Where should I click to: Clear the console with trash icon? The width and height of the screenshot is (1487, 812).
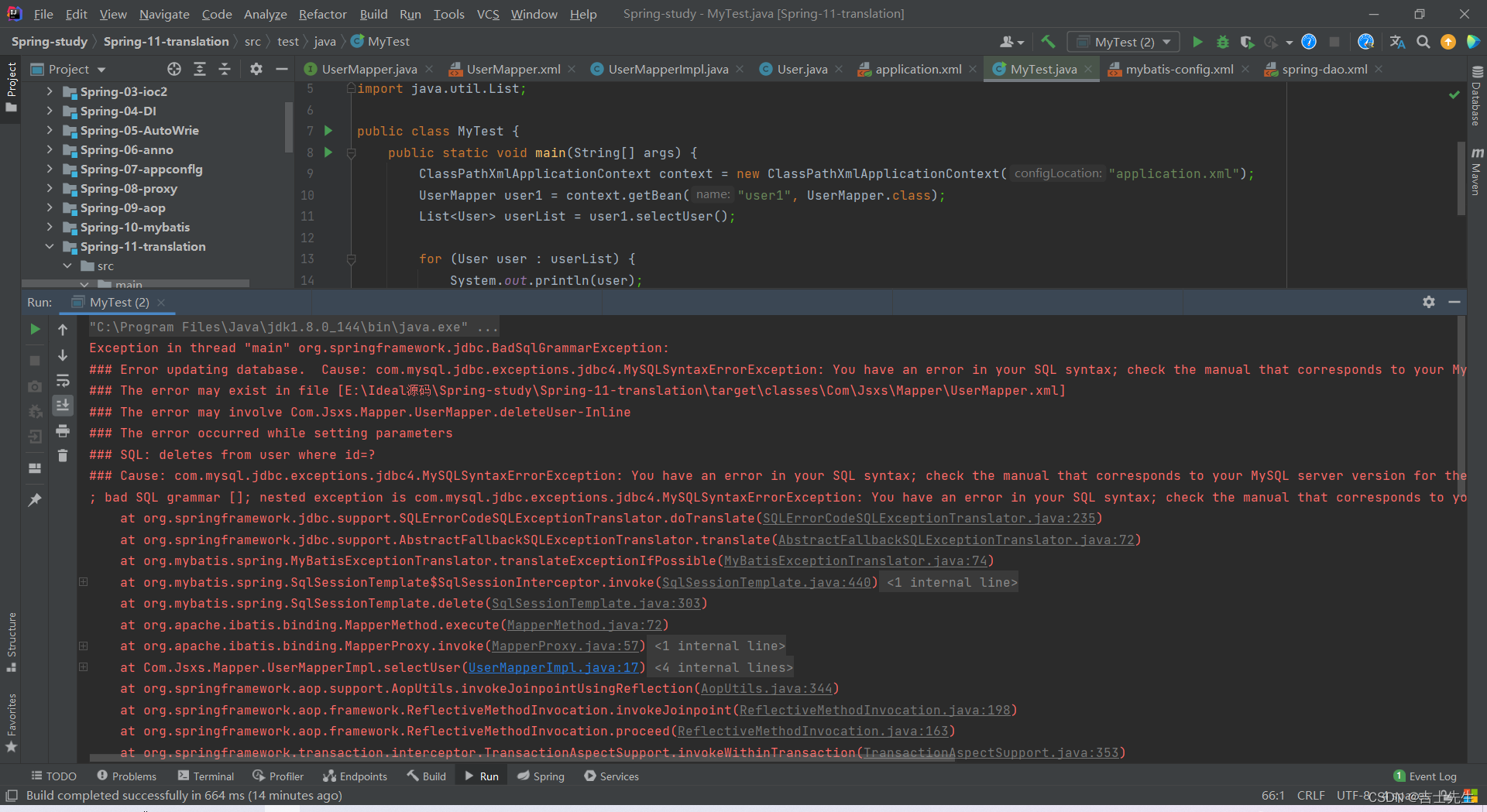(63, 455)
